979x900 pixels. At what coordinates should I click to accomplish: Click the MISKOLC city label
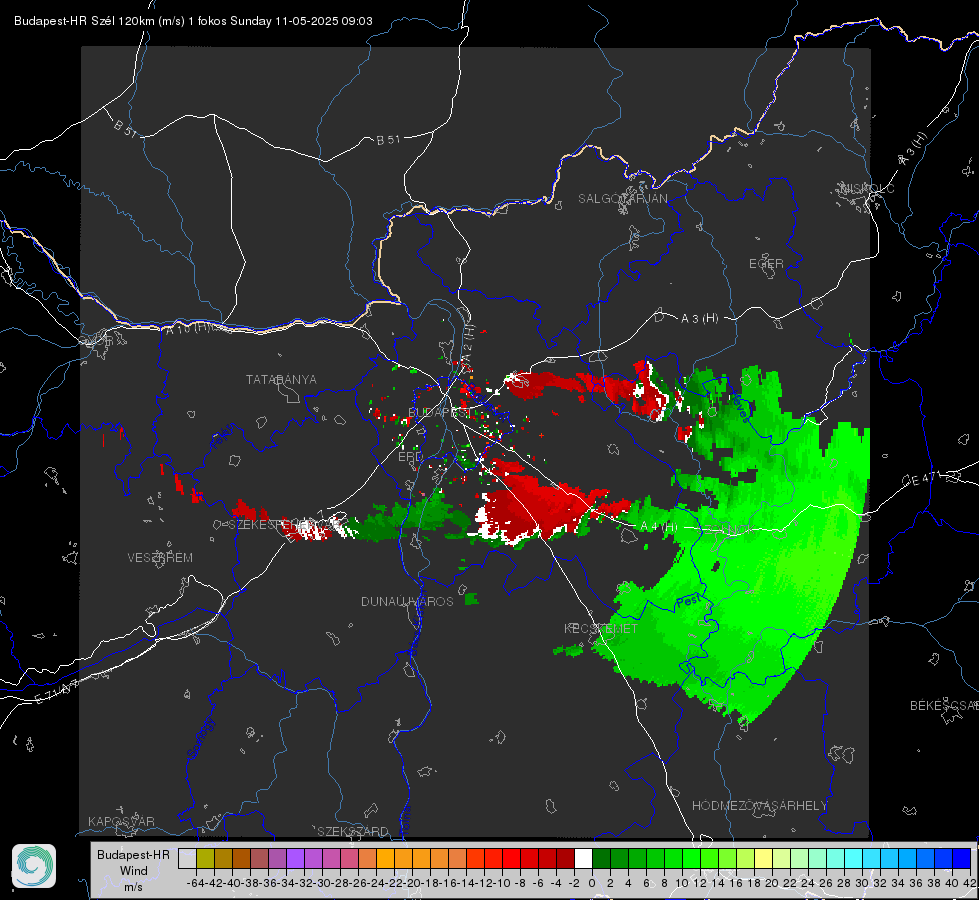pos(867,188)
